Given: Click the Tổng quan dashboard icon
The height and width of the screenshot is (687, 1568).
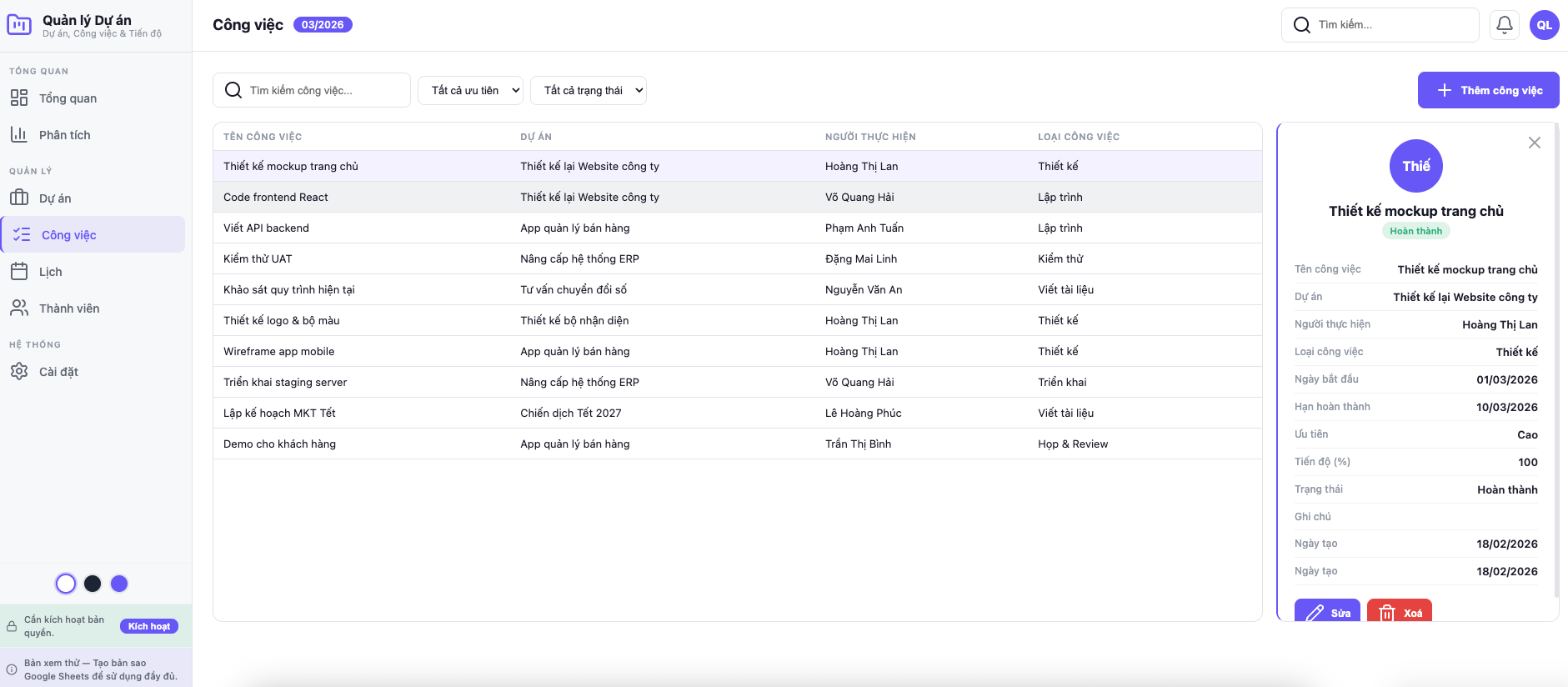Looking at the screenshot, I should tap(19, 98).
